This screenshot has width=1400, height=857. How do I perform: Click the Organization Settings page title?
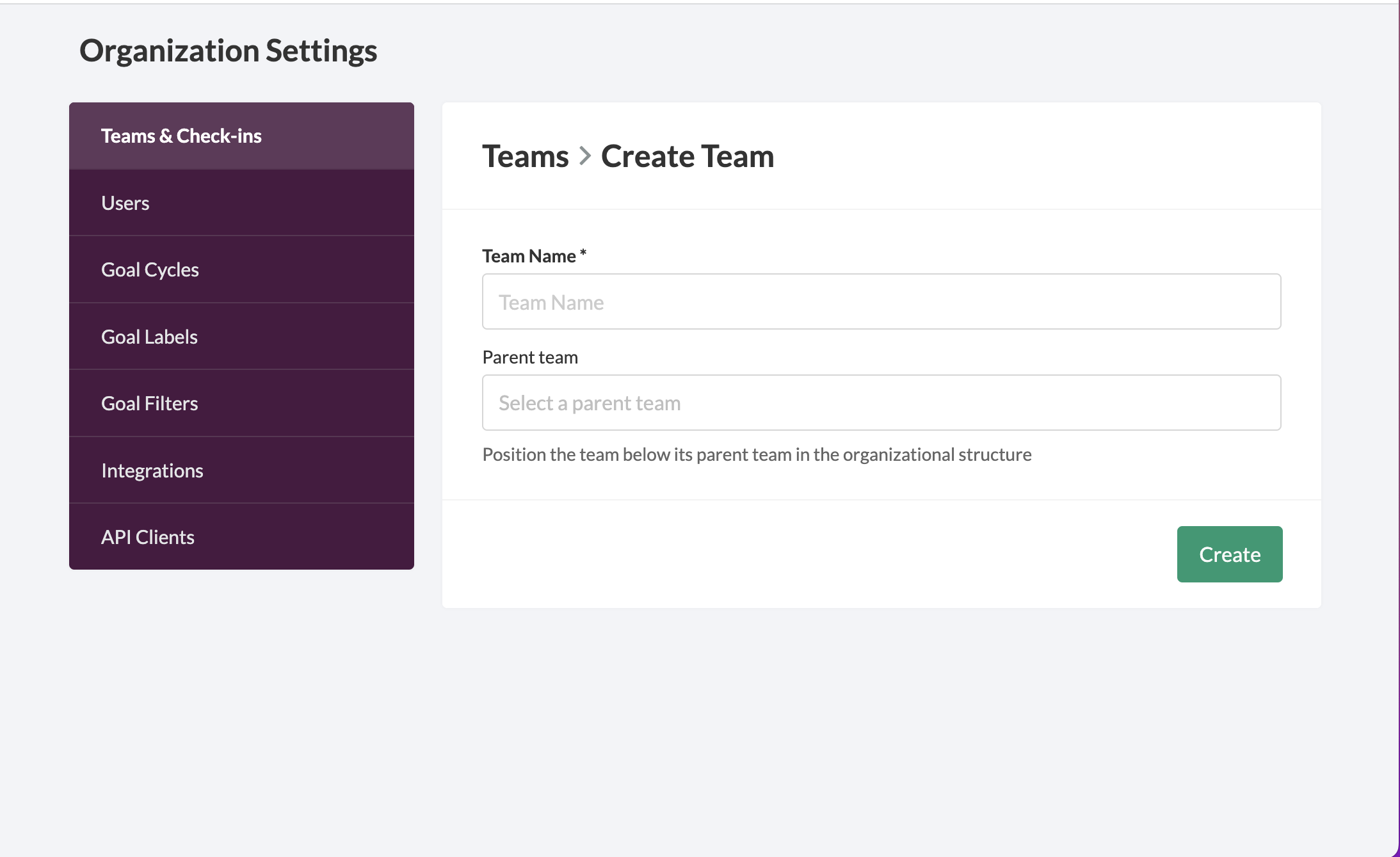coord(229,51)
